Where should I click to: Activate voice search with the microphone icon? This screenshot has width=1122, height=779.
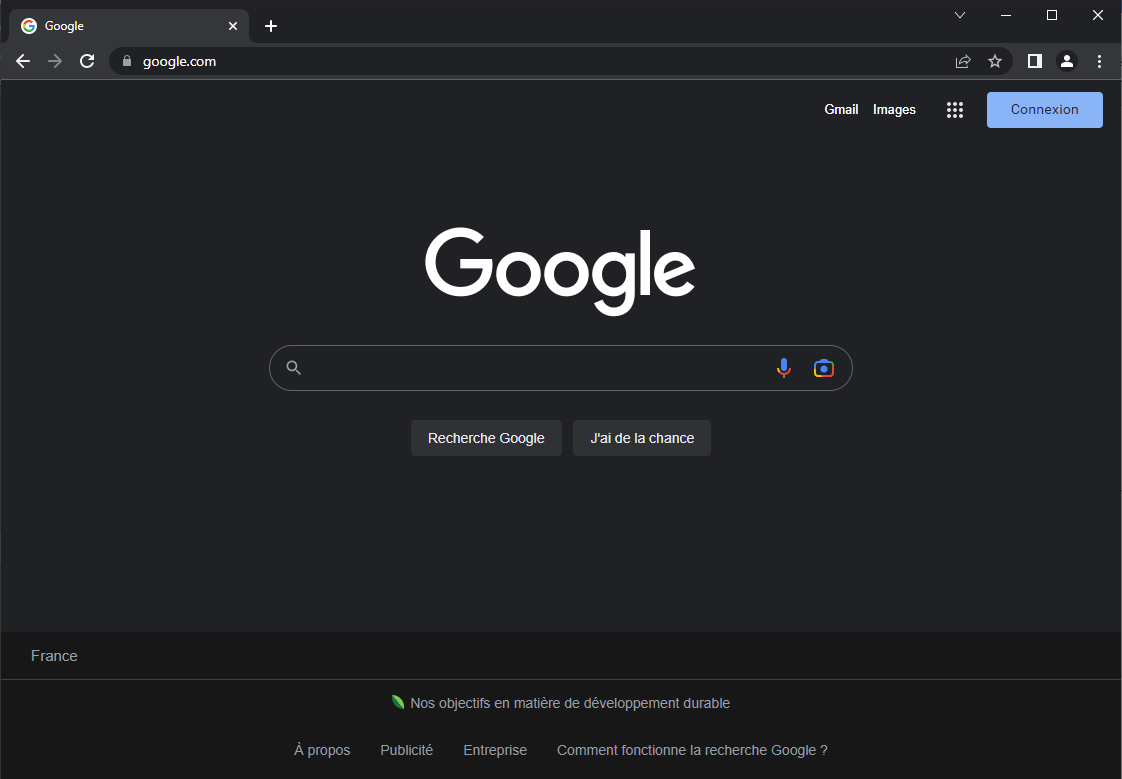pos(783,368)
